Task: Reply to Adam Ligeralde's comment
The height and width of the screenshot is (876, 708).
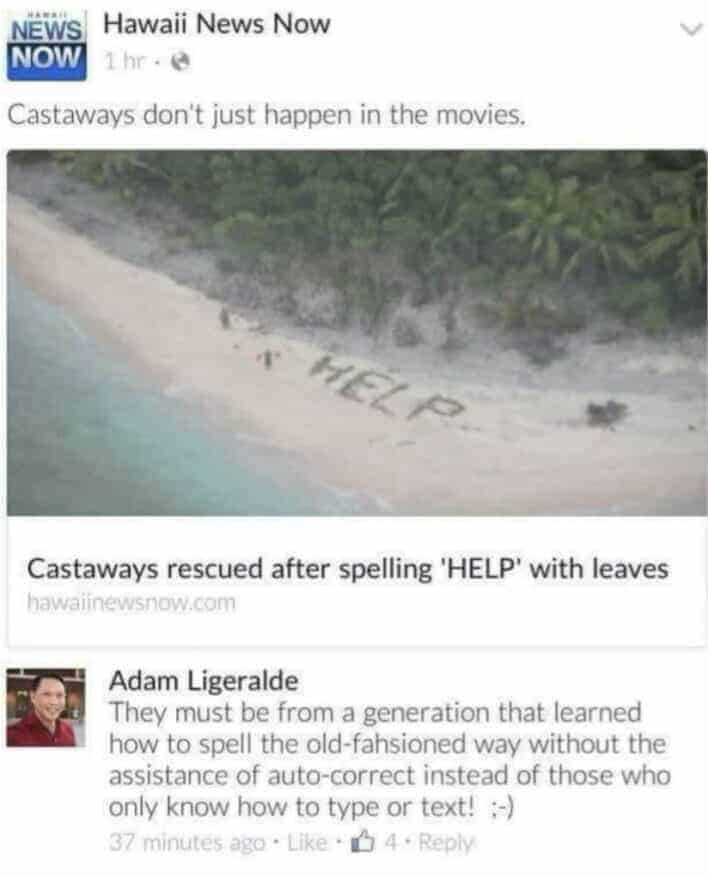Action: click(446, 842)
